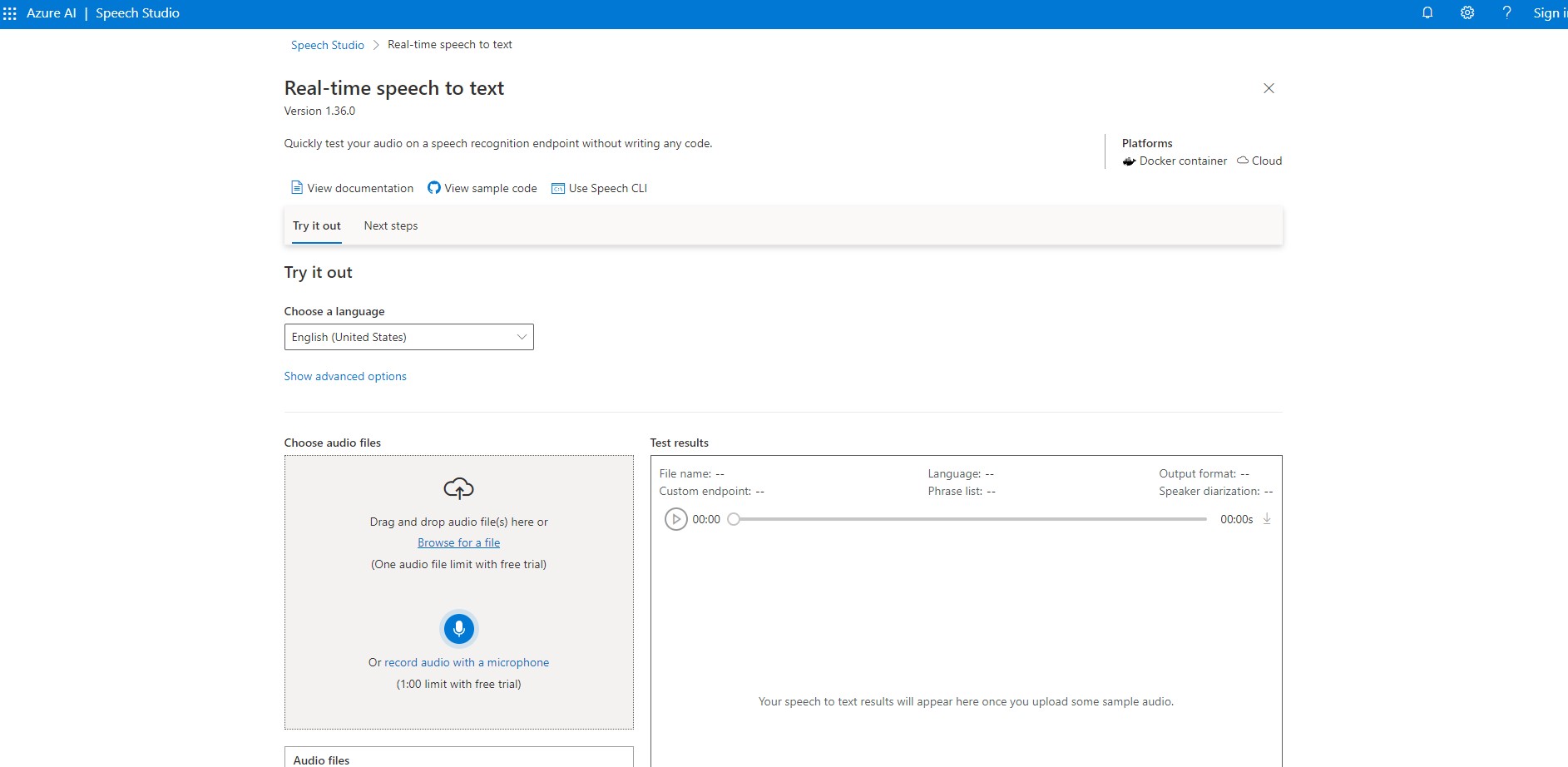Select the Try it out tab
The width and height of the screenshot is (1568, 767).
pos(317,226)
